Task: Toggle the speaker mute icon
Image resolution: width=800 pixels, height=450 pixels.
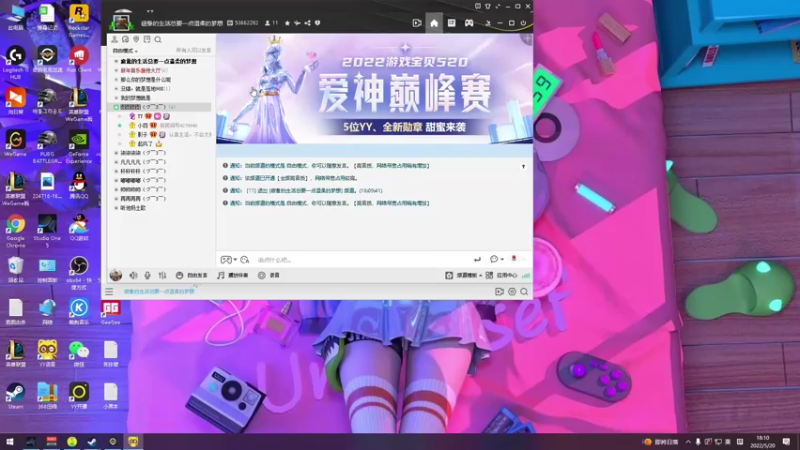Action: point(133,276)
